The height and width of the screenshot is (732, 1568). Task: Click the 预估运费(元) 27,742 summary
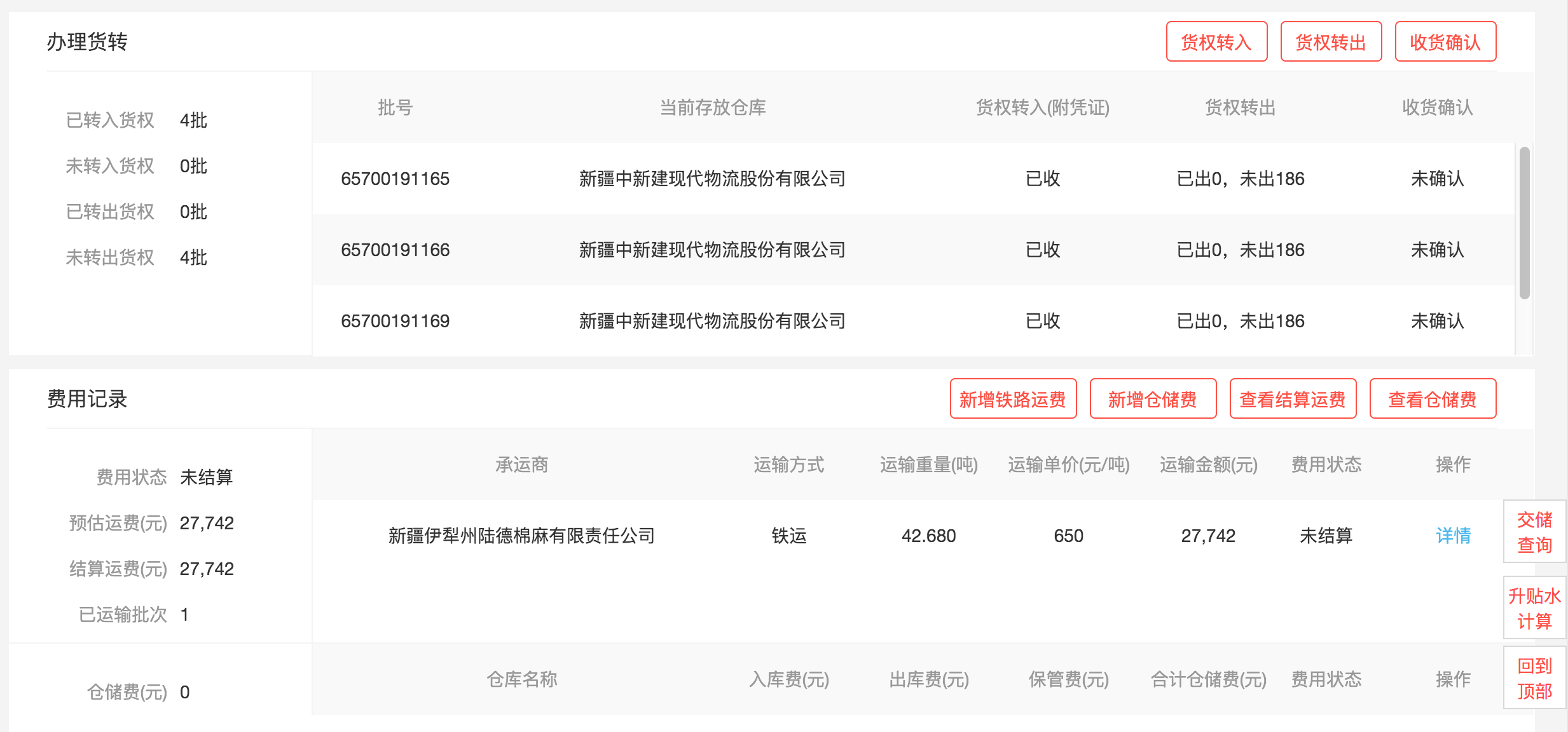(151, 523)
